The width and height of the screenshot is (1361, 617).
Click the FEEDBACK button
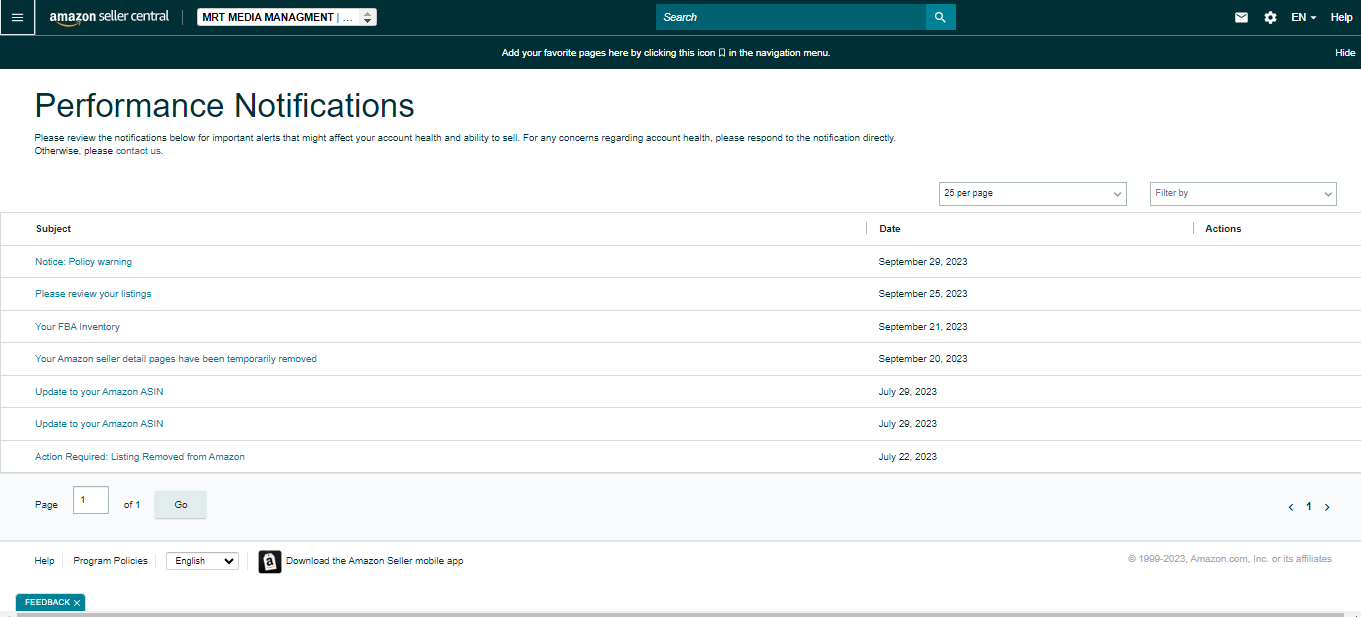pos(47,603)
